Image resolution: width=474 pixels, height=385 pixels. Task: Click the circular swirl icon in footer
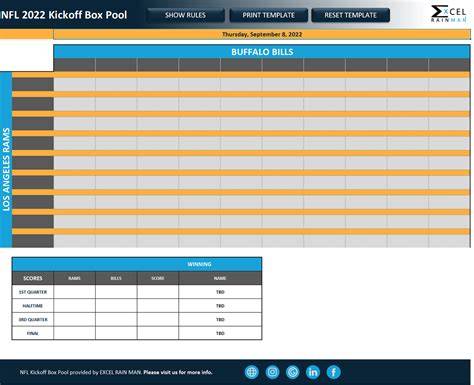pyautogui.click(x=292, y=372)
